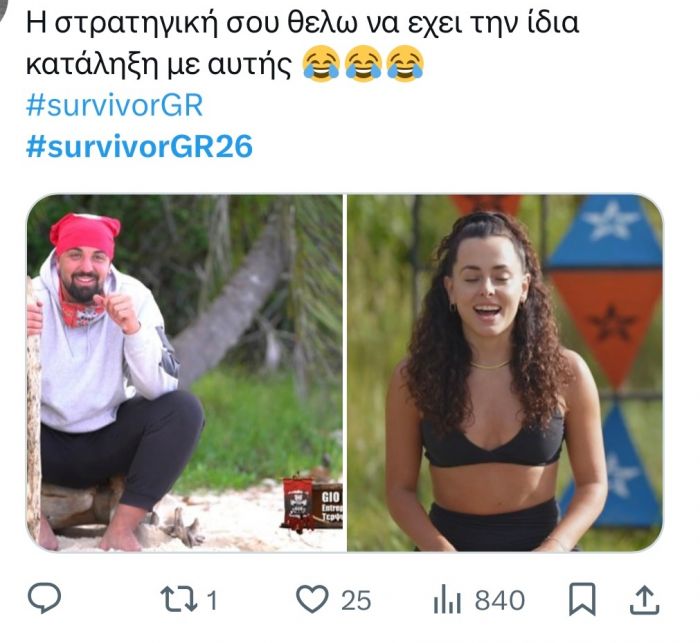This screenshot has width=700, height=643.
Task: View the 840 views count
Action: 500,600
